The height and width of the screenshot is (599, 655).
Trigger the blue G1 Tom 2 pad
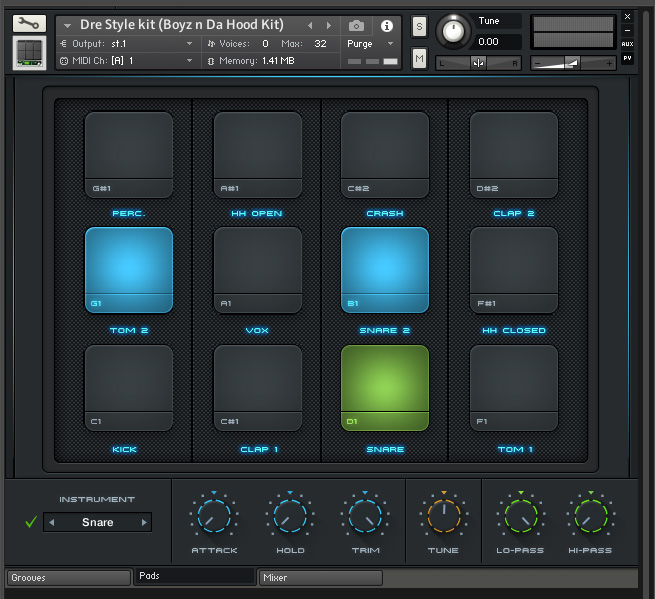(x=129, y=270)
